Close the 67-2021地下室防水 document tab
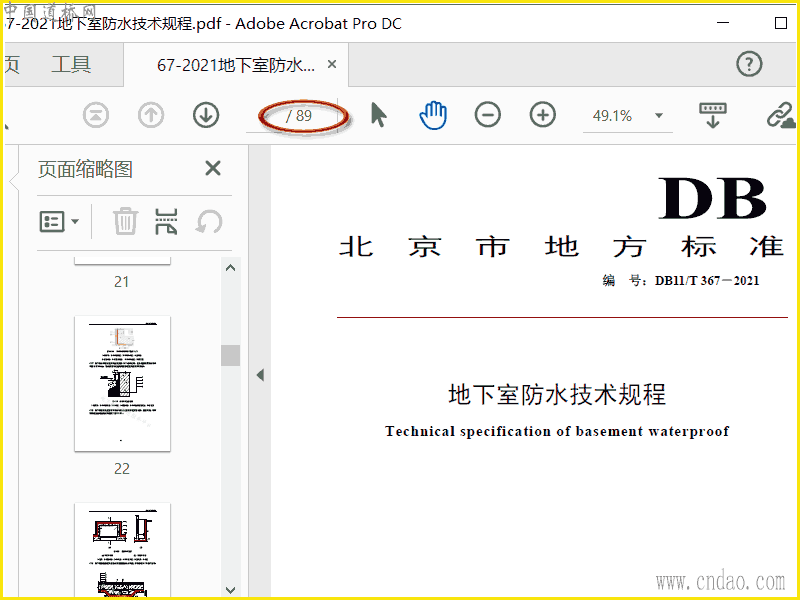Viewport: 800px width, 600px height. [x=332, y=64]
